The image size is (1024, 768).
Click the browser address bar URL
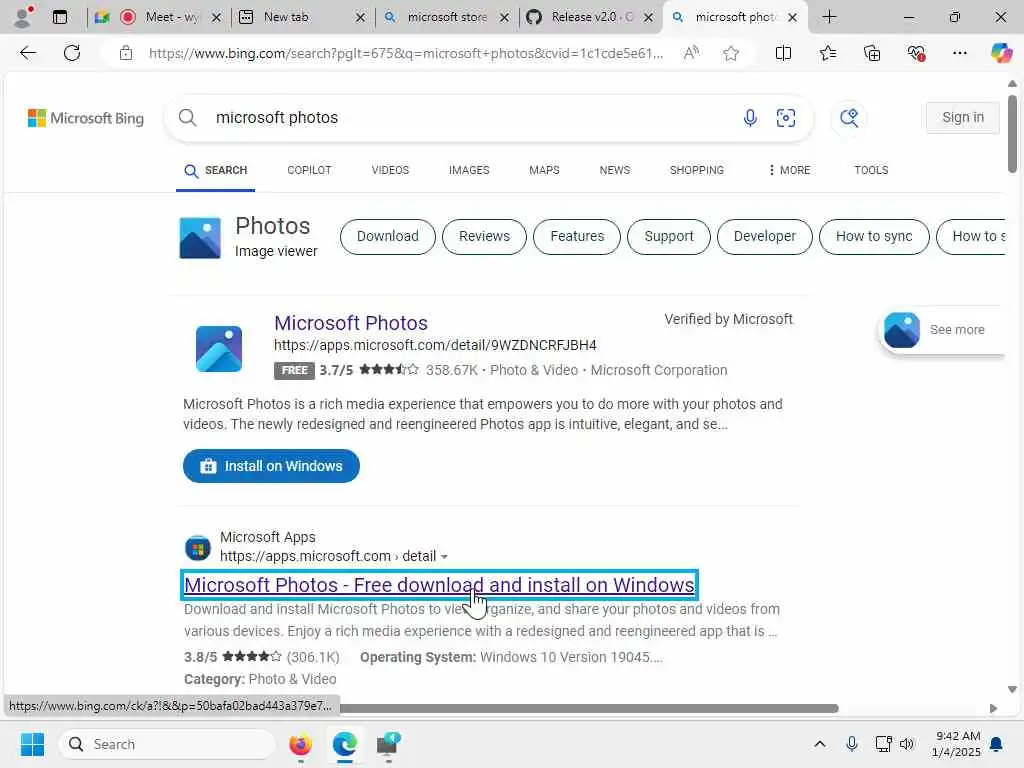tap(406, 53)
